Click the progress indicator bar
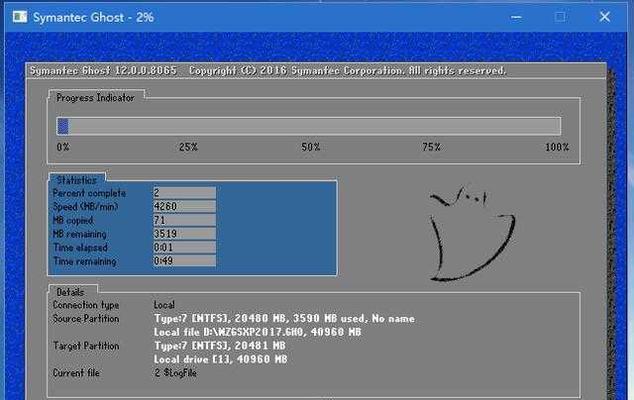Image resolution: width=634 pixels, height=400 pixels. [x=309, y=126]
